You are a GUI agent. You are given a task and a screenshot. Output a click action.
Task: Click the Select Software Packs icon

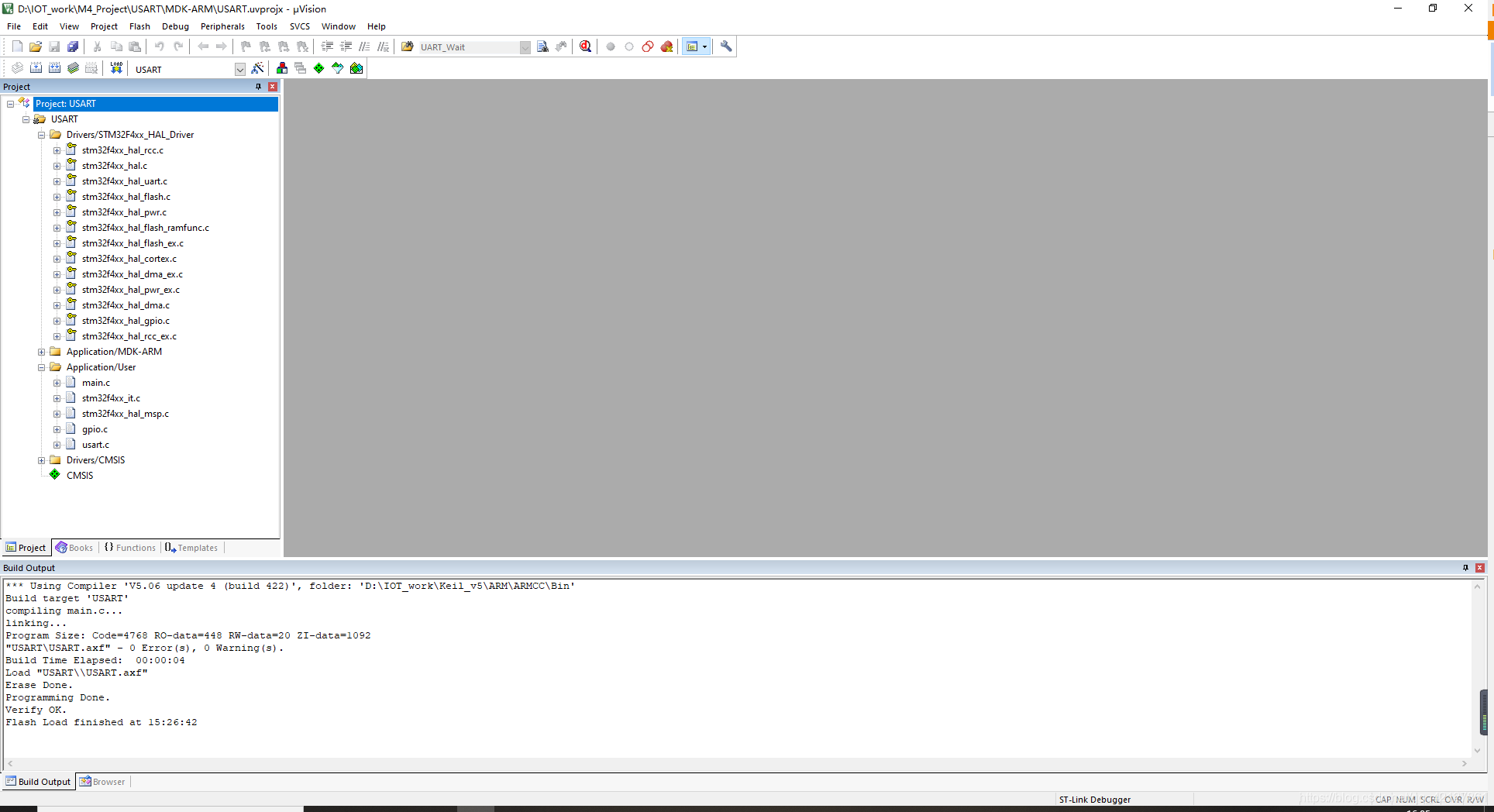point(338,68)
